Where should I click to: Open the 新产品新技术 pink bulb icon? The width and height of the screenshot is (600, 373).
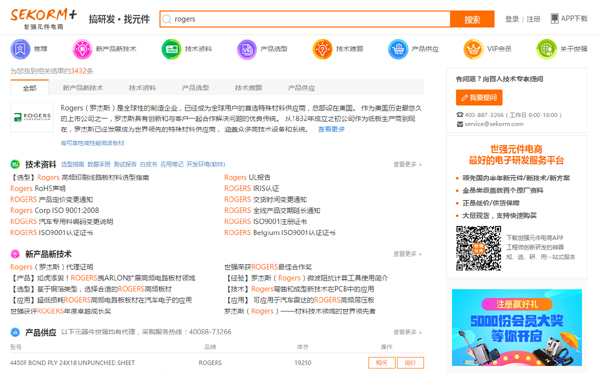point(82,49)
